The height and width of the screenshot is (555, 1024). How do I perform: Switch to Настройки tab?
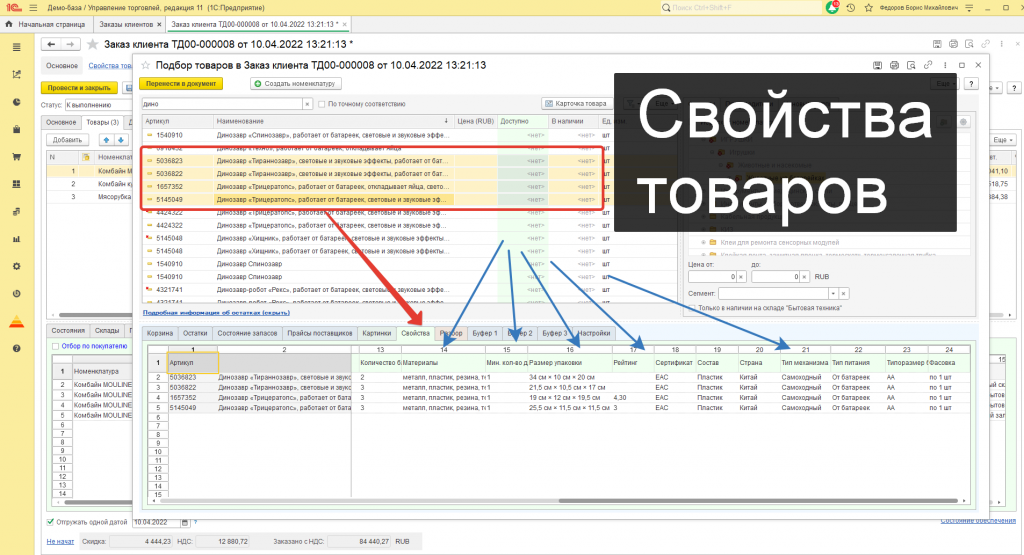594,333
